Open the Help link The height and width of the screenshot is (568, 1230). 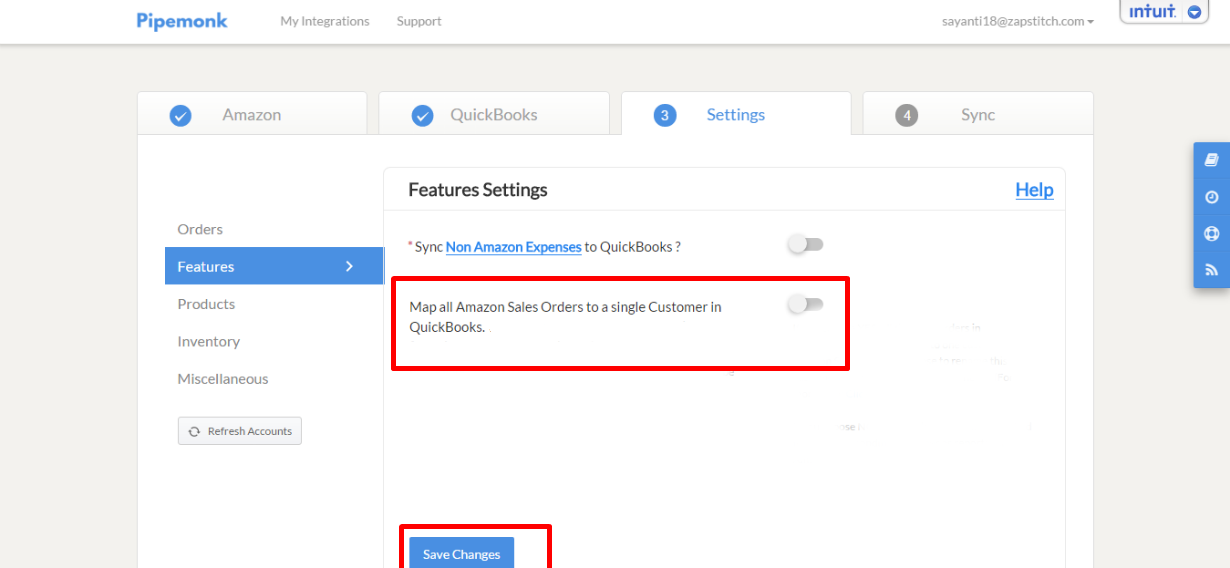[x=1034, y=190]
